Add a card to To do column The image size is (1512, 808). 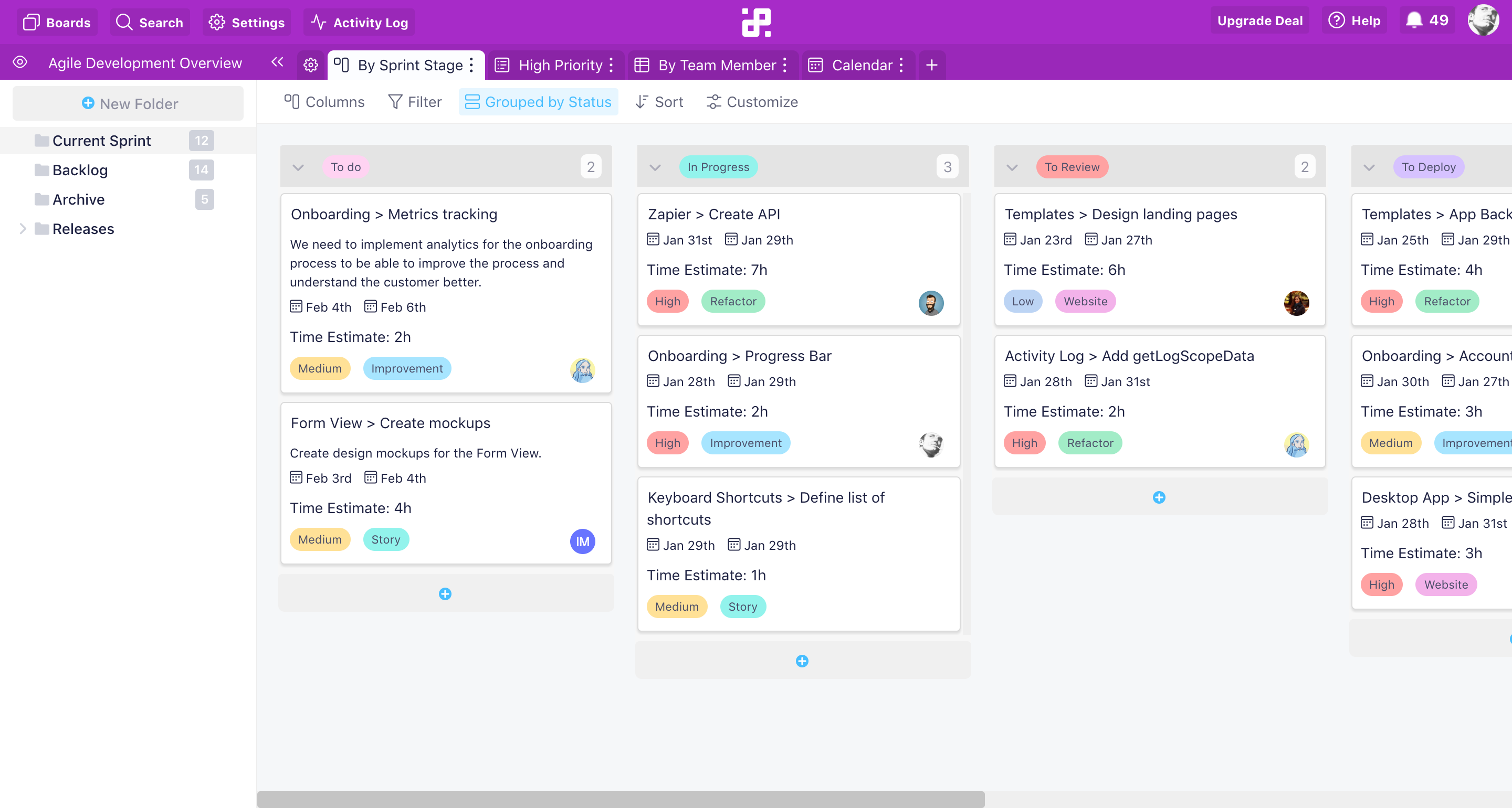(446, 593)
